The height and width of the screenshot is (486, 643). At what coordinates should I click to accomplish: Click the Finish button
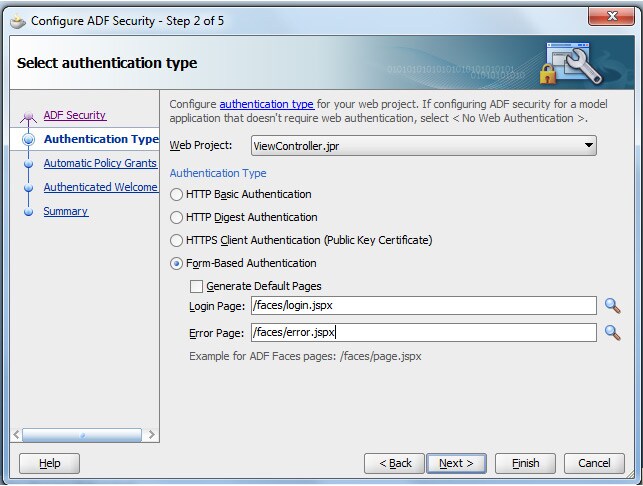pos(525,463)
